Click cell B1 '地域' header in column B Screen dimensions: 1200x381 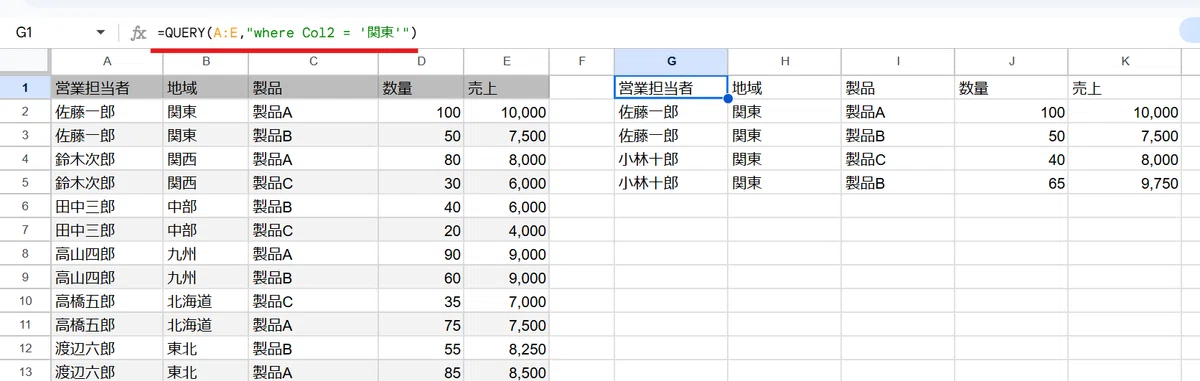205,87
